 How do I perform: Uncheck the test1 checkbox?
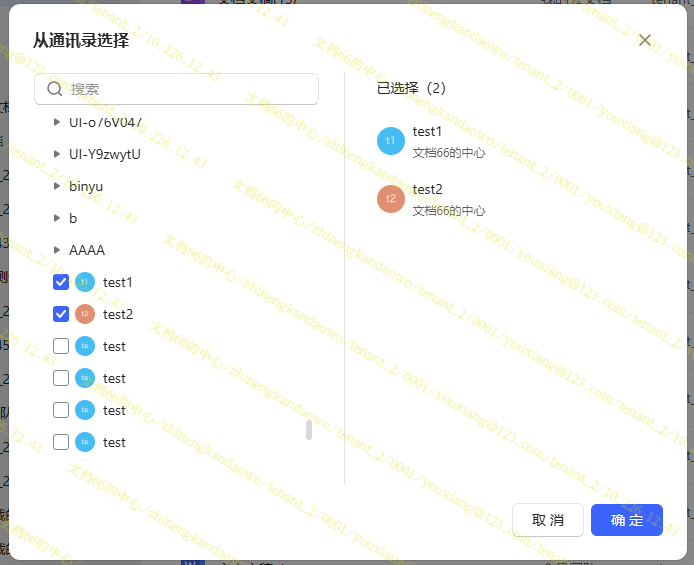(x=61, y=282)
